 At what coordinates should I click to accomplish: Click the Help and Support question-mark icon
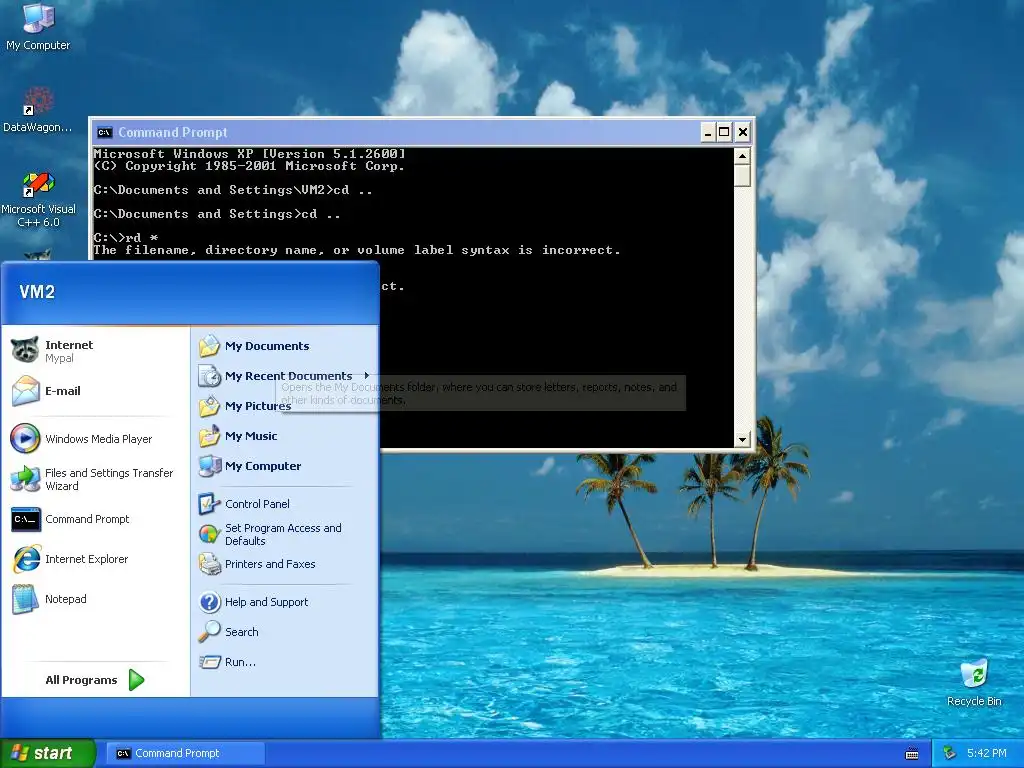click(x=210, y=602)
